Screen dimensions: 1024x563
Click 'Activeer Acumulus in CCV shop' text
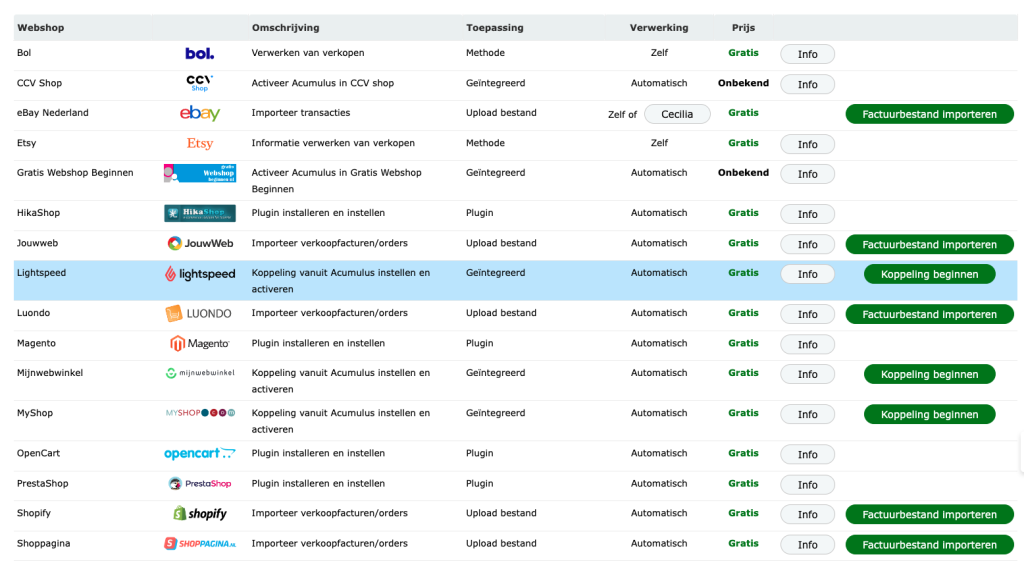click(x=323, y=83)
